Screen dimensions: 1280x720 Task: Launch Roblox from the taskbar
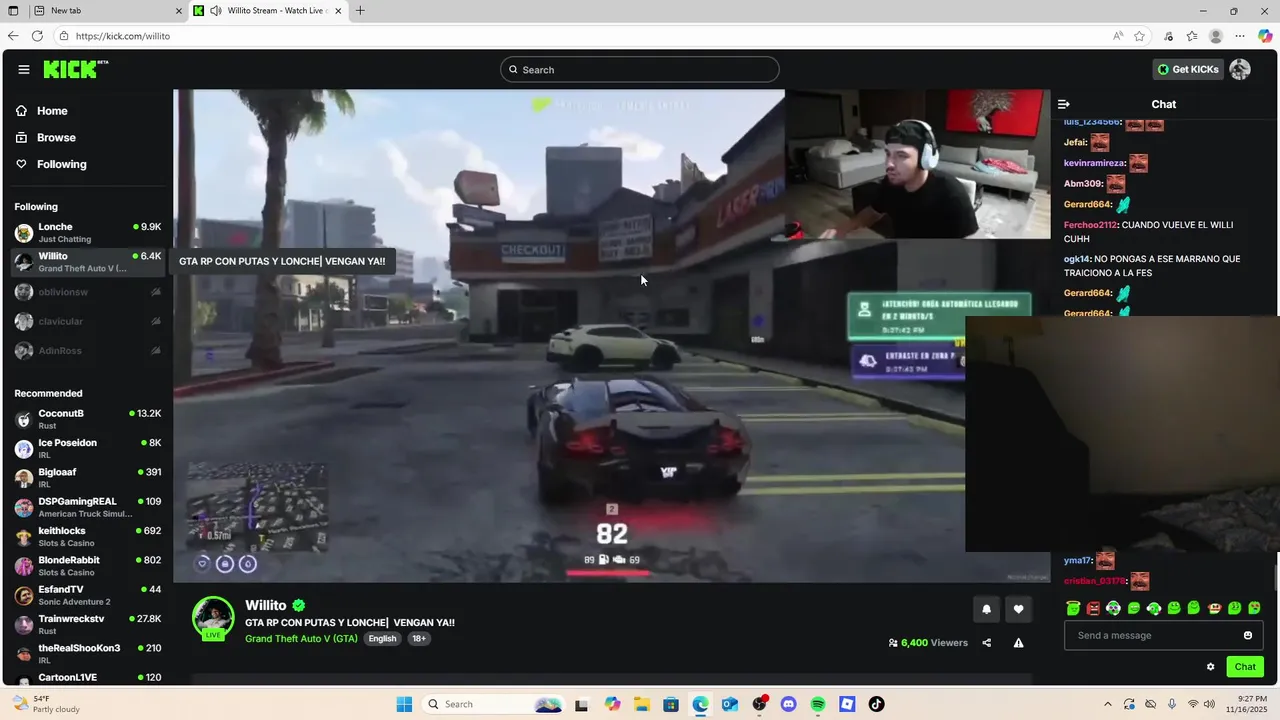[847, 704]
